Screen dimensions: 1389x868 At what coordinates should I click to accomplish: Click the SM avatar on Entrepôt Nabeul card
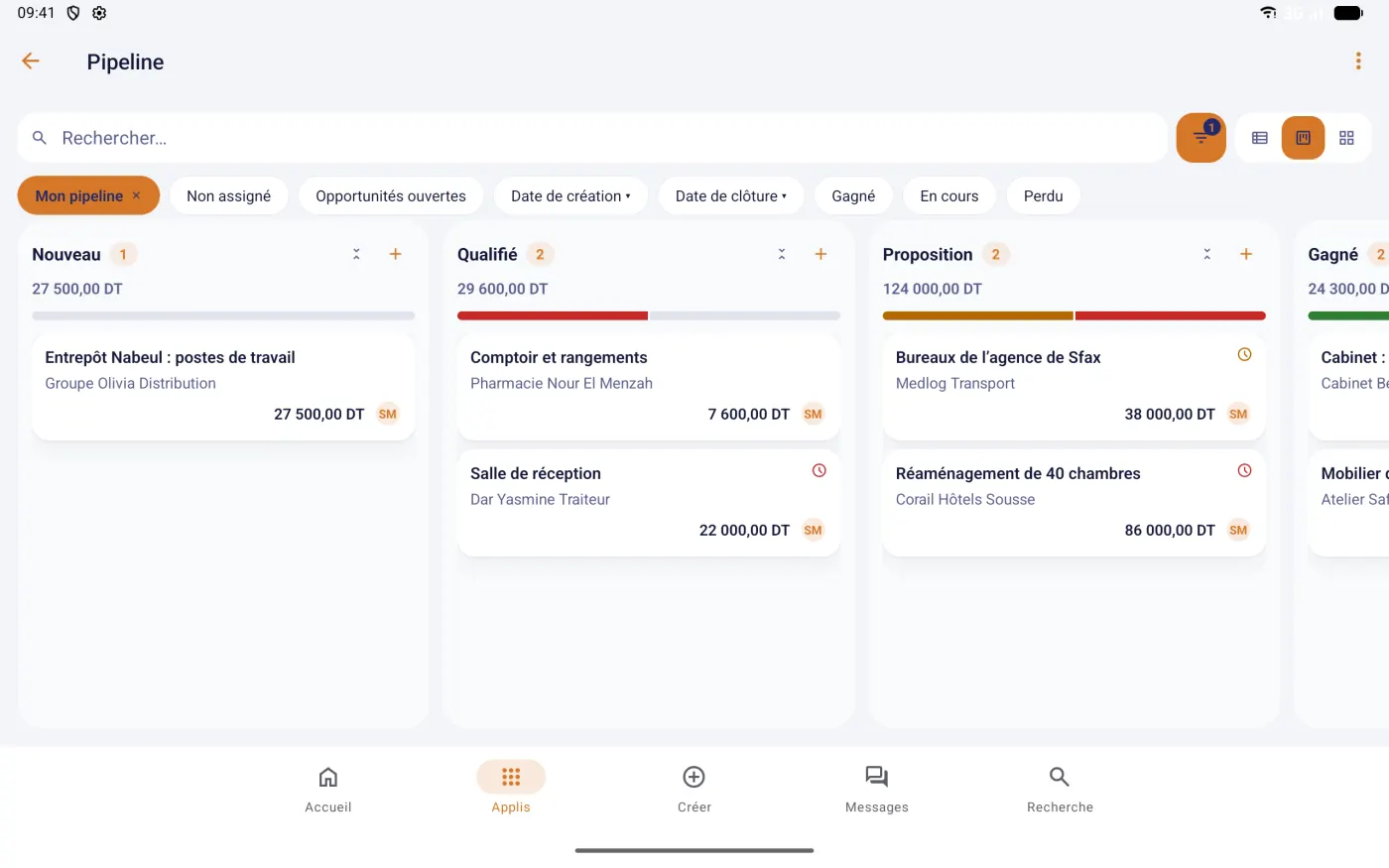point(388,414)
